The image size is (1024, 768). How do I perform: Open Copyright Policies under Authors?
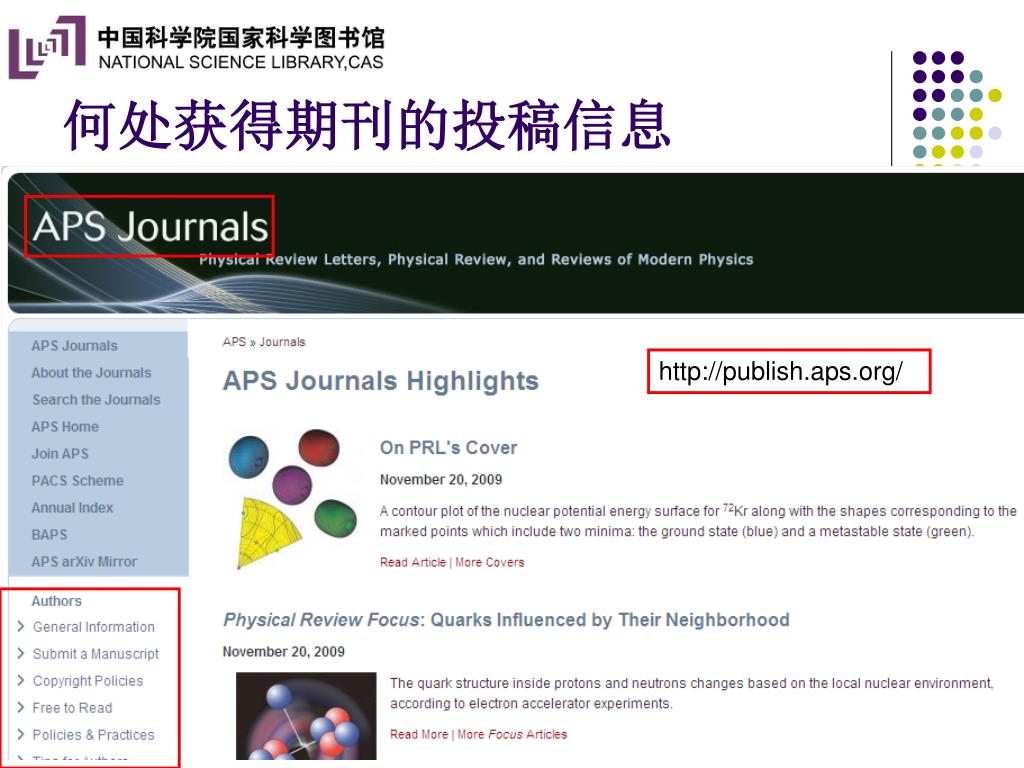tap(88, 681)
